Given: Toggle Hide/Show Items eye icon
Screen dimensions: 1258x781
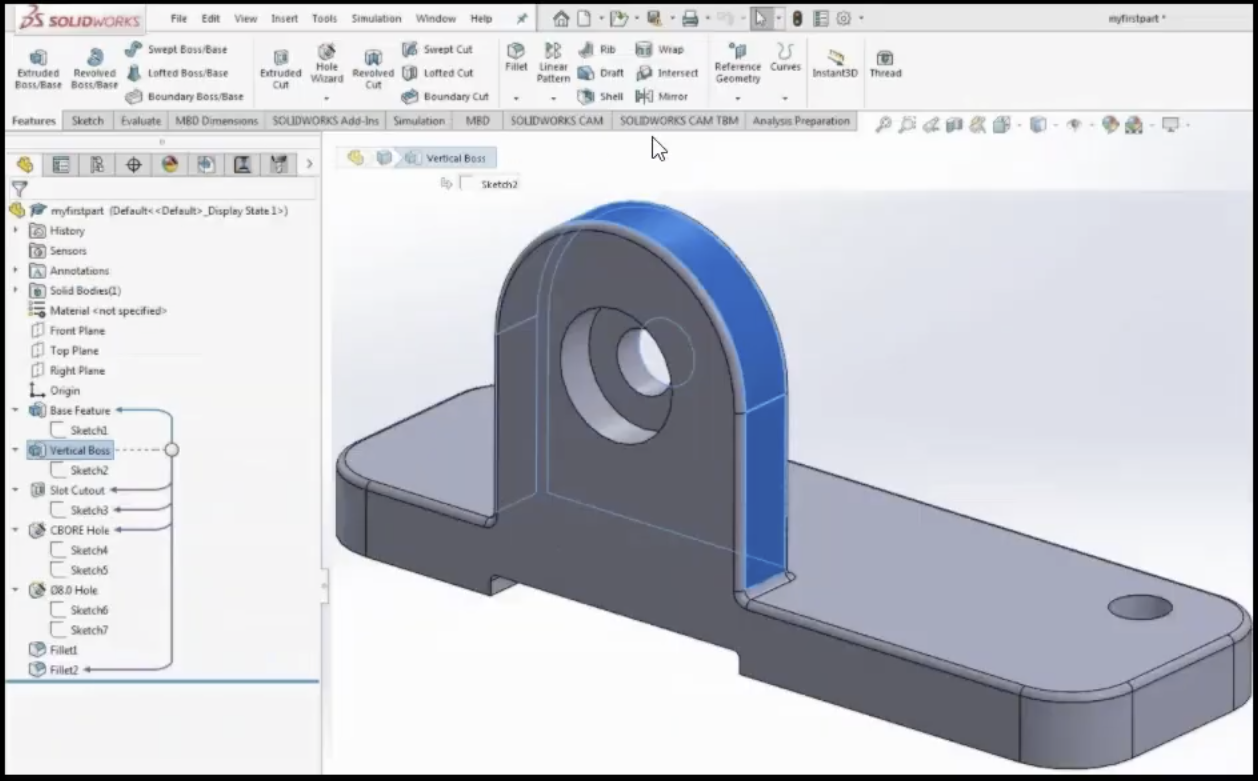Looking at the screenshot, I should (x=1074, y=125).
